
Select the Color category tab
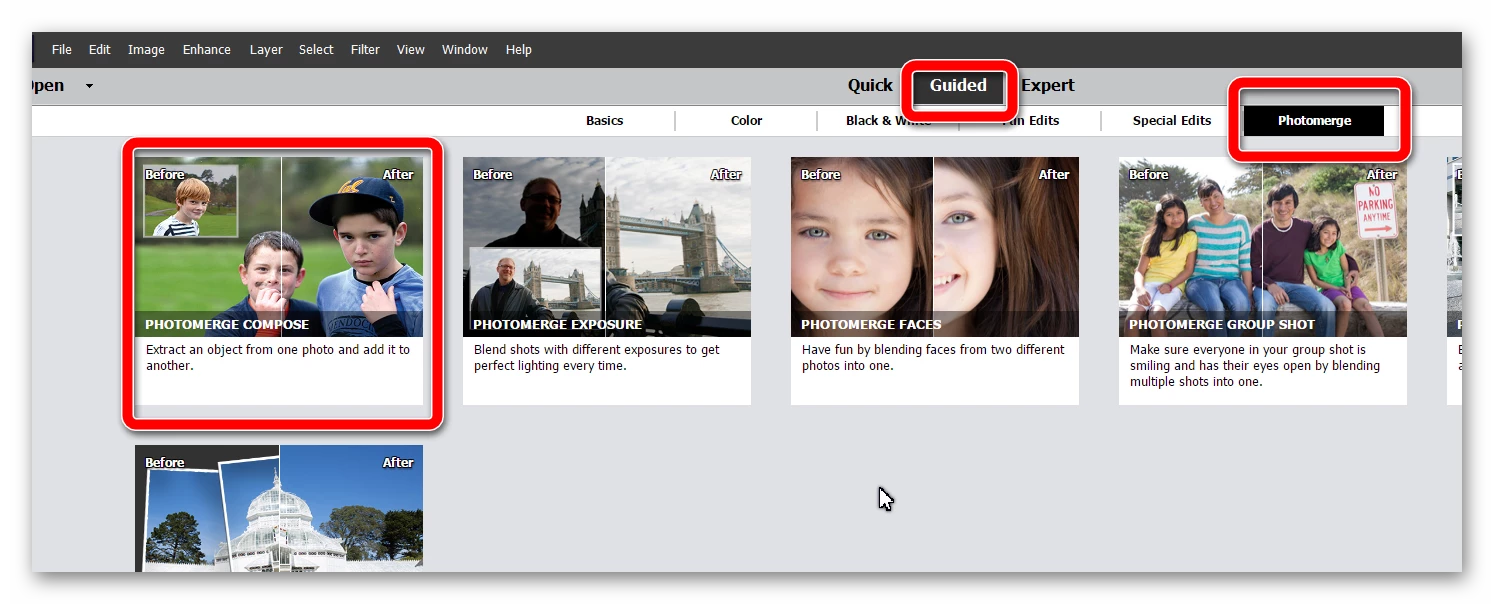coord(747,121)
